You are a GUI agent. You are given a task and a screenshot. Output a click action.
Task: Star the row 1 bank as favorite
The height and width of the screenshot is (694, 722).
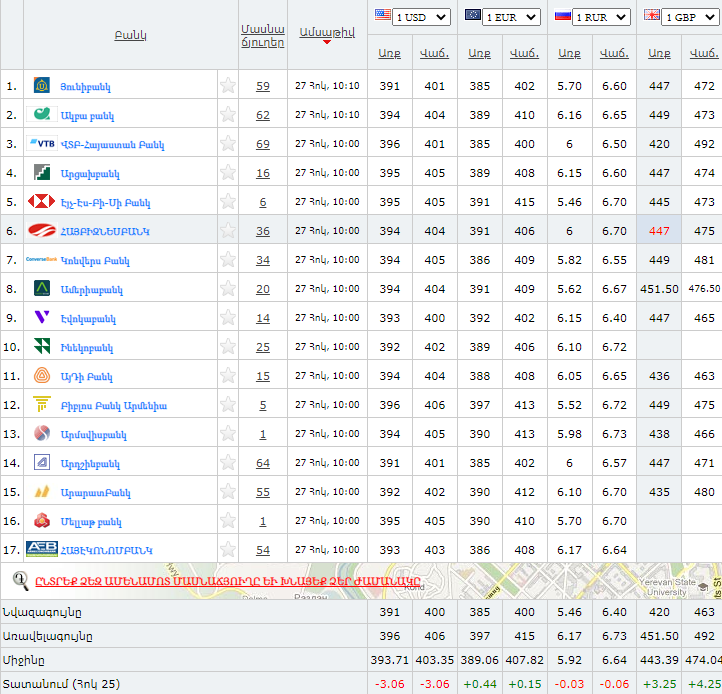point(227,85)
